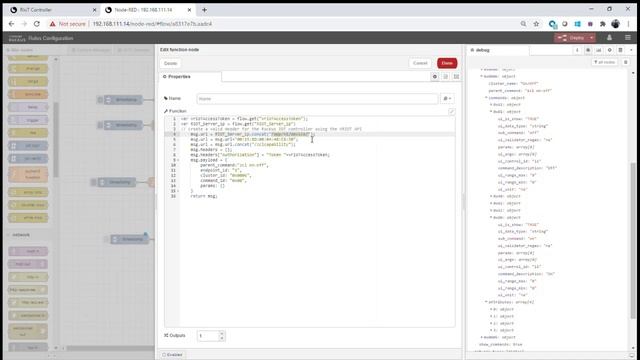Open node appearance layout icon

[x=456, y=77]
